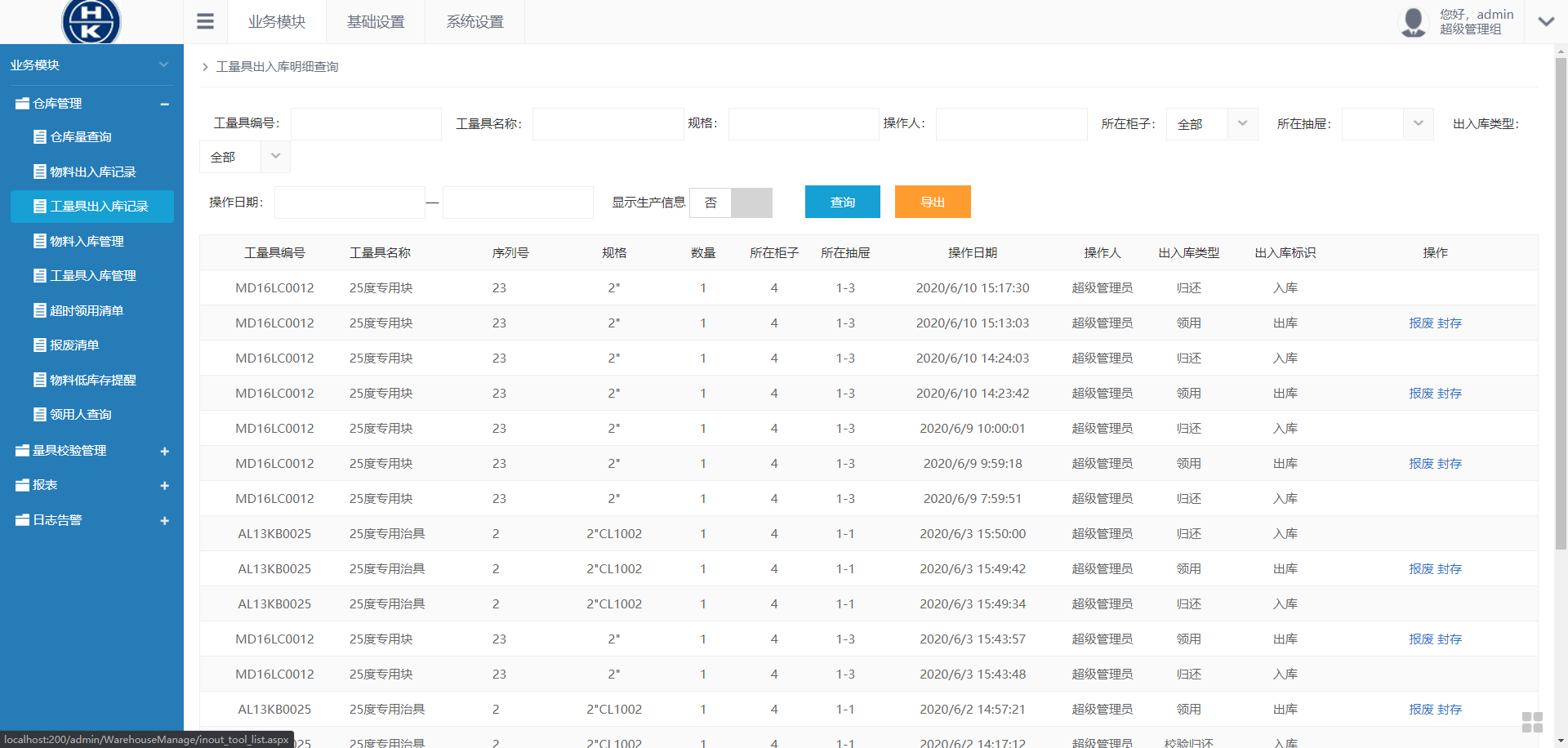Open the 系统设置 menu
Screen dimensions: 1568x748
474,21
